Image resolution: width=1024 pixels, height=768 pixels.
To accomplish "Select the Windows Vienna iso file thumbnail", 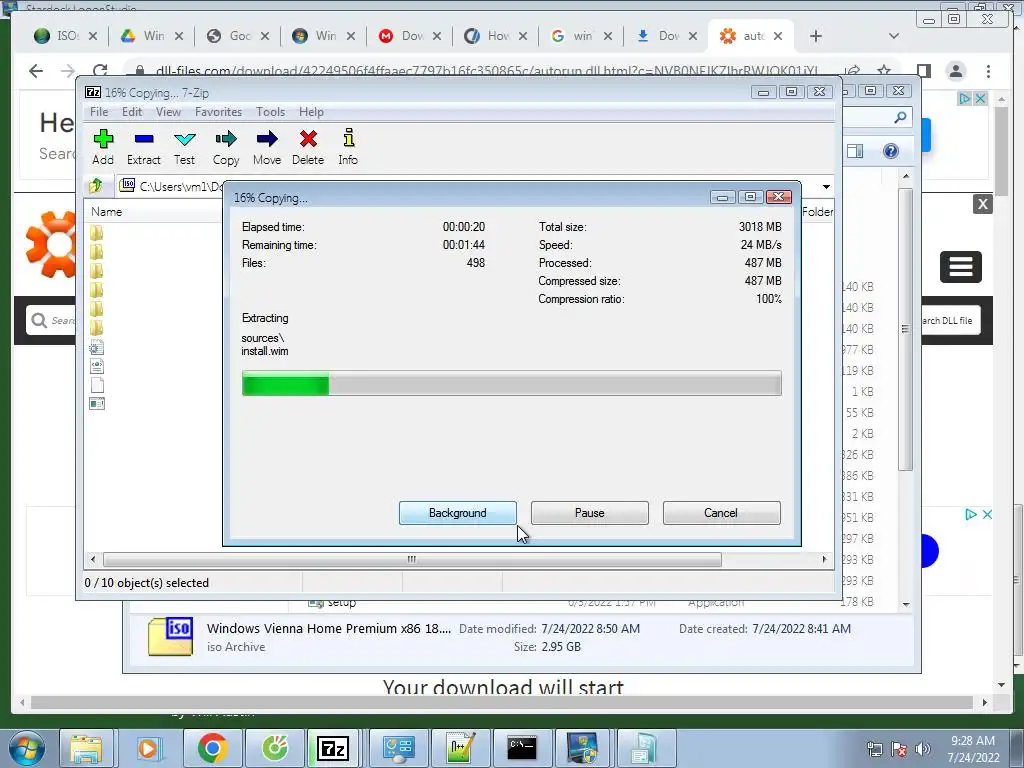I will 170,636.
